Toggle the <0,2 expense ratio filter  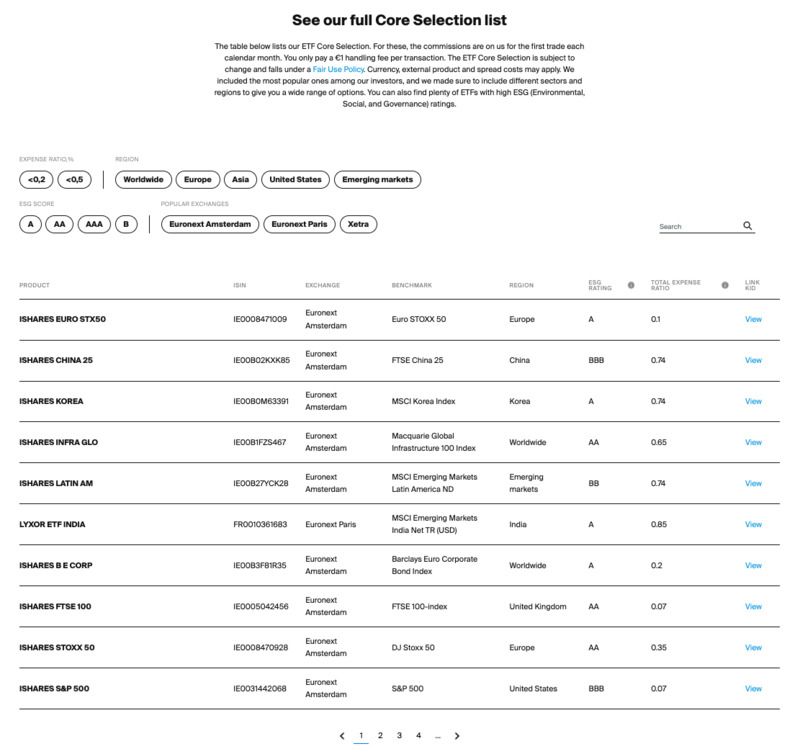(36, 180)
